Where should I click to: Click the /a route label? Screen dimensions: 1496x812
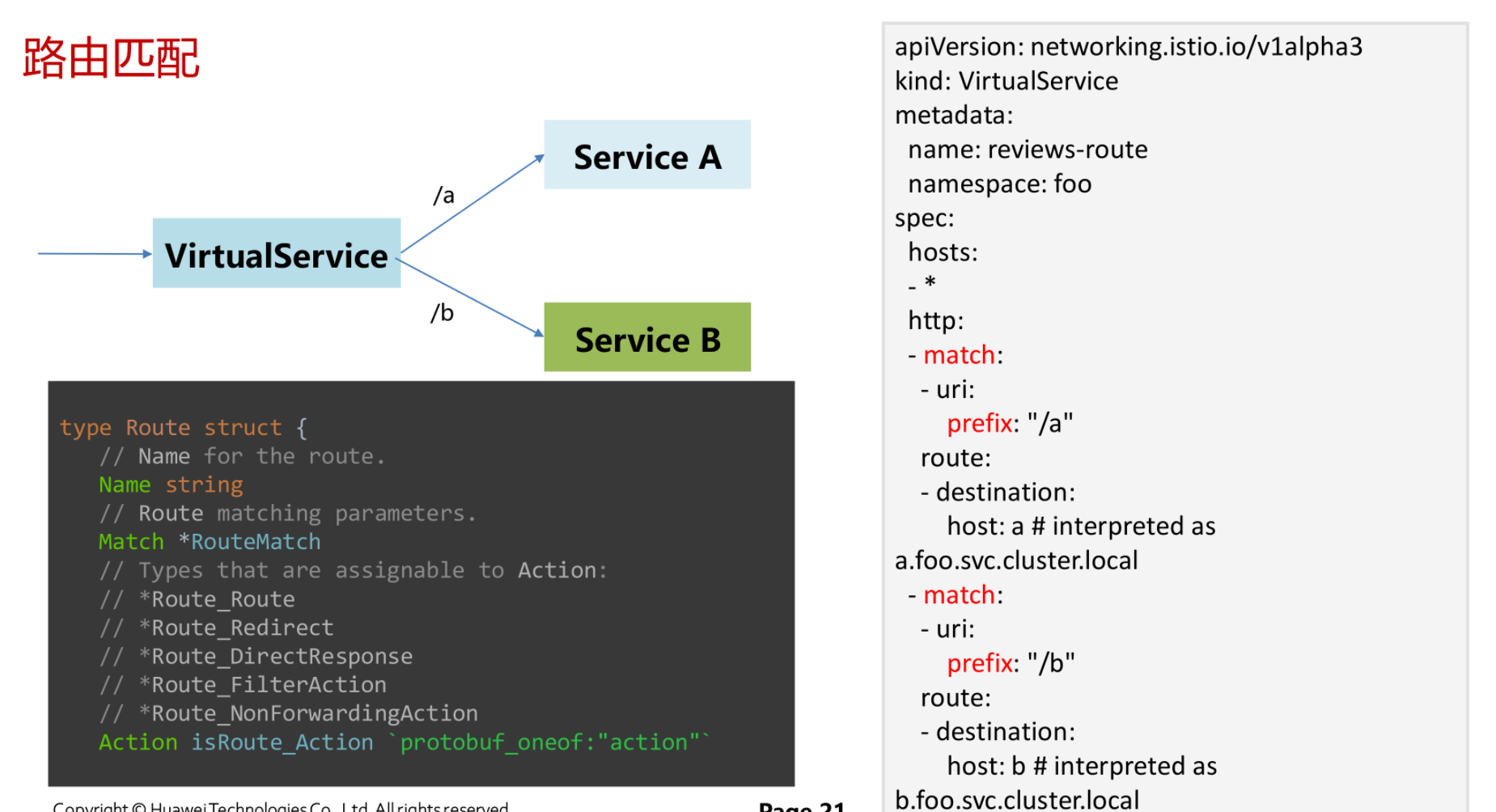tap(443, 196)
